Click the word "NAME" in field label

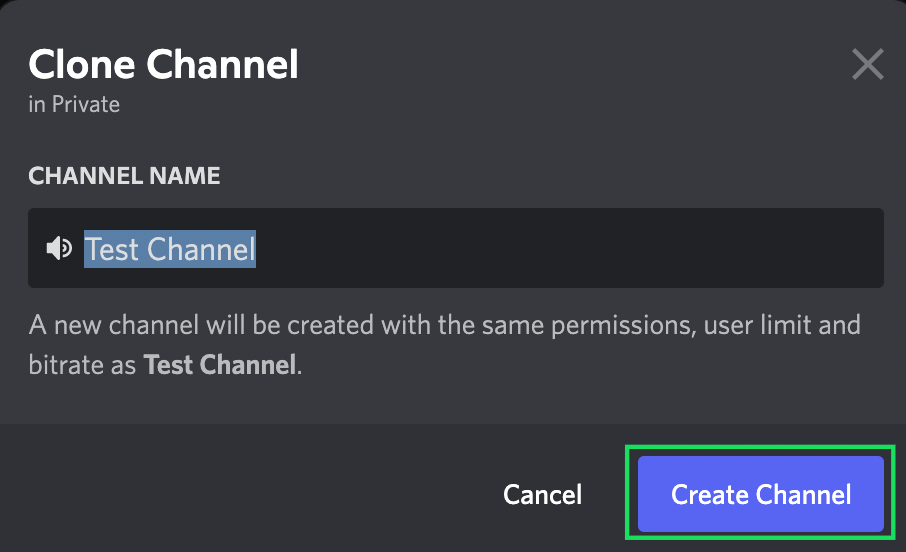tap(186, 176)
